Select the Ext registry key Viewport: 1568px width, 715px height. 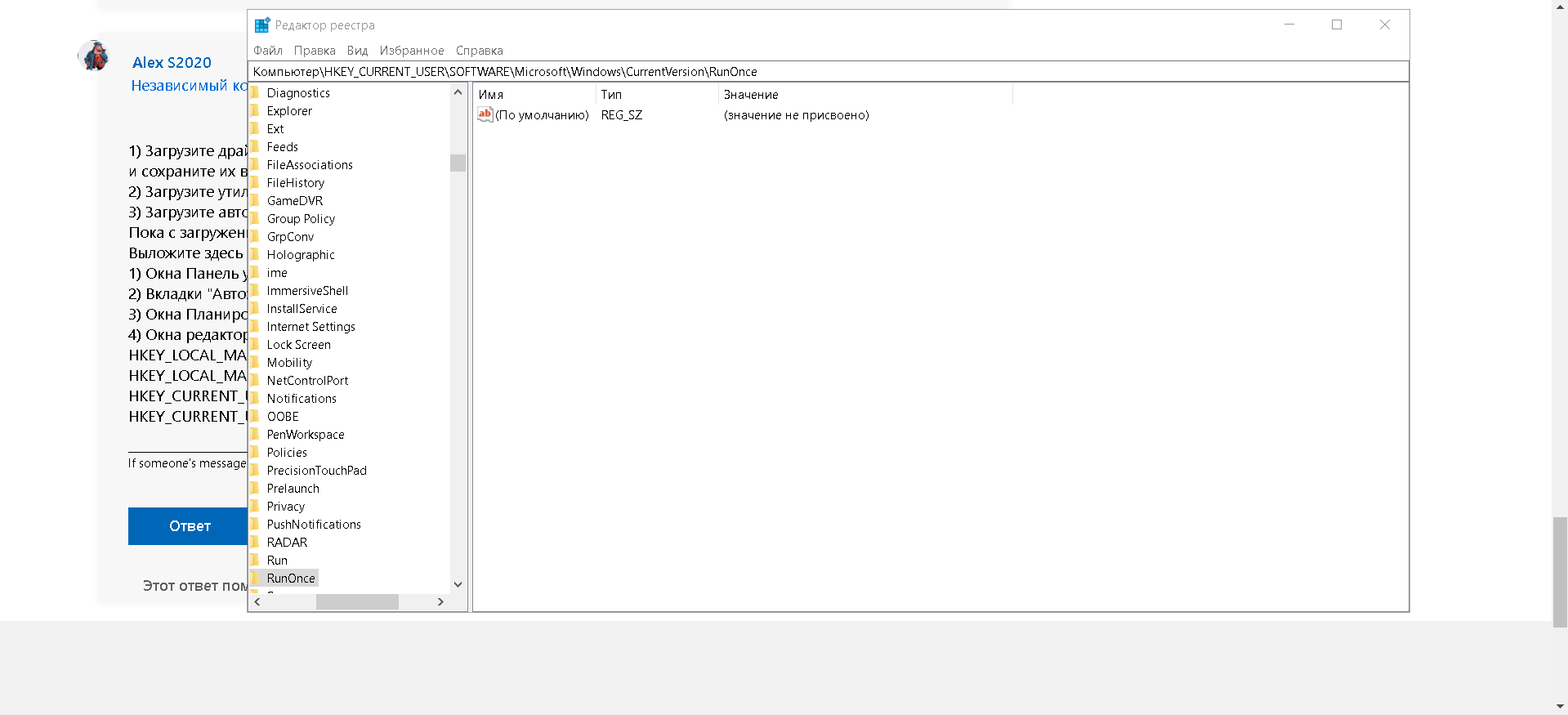[275, 129]
